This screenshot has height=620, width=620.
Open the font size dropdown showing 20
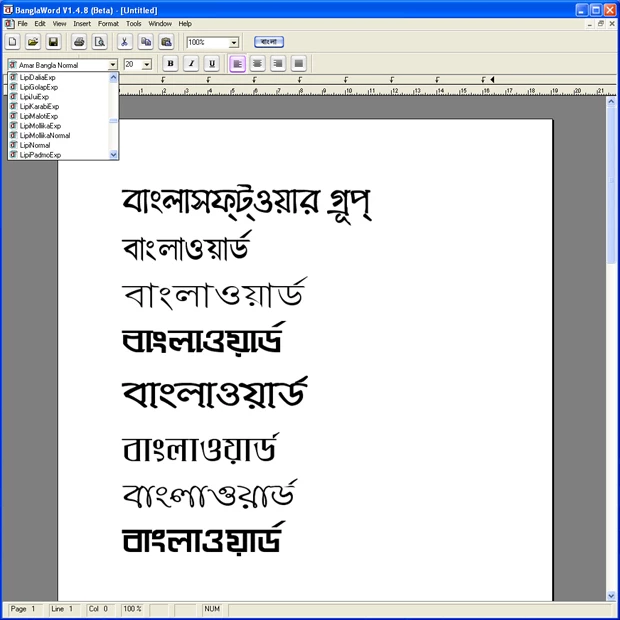(x=147, y=65)
